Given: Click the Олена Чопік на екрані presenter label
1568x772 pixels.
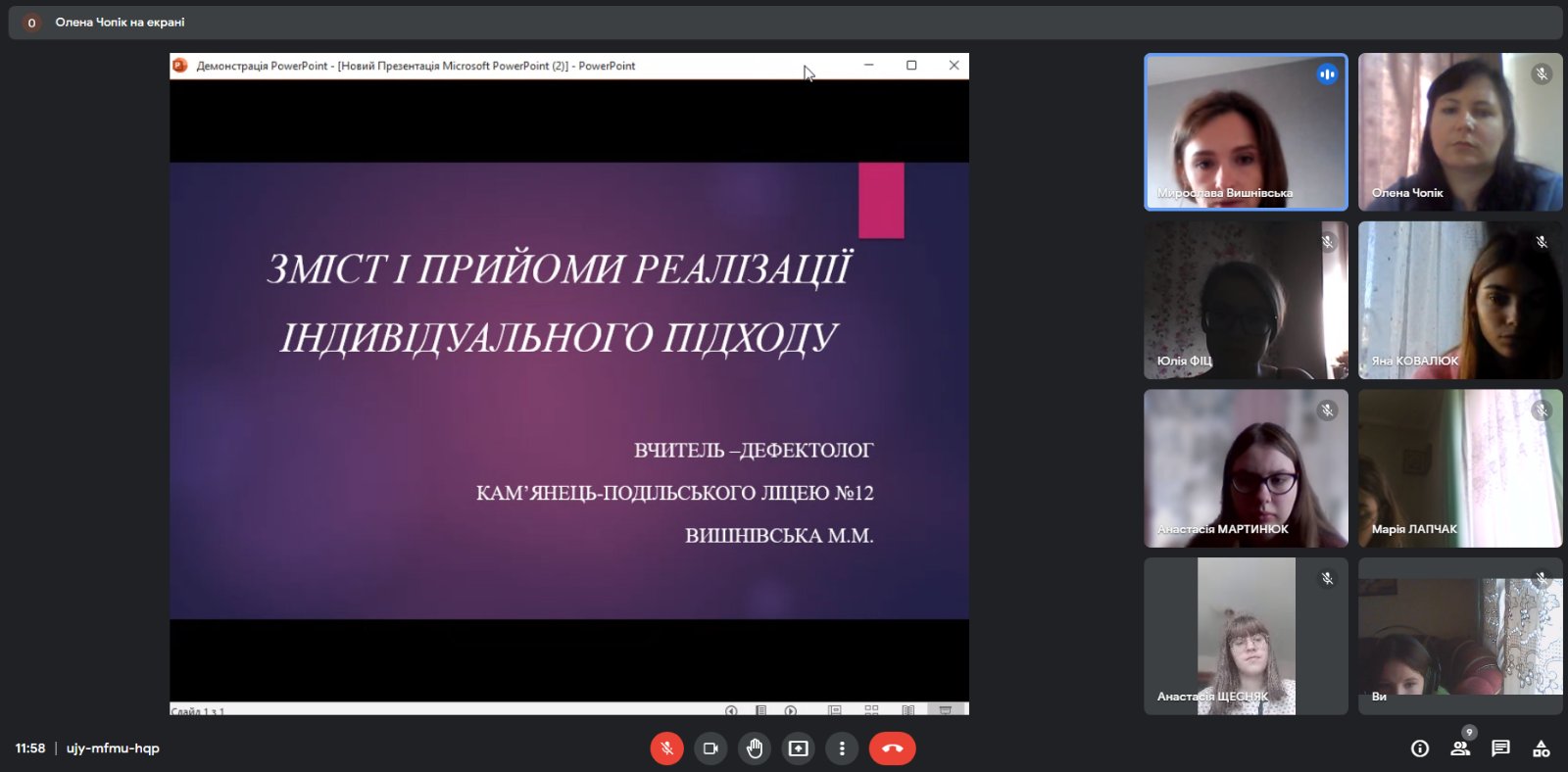Looking at the screenshot, I should coord(120,23).
